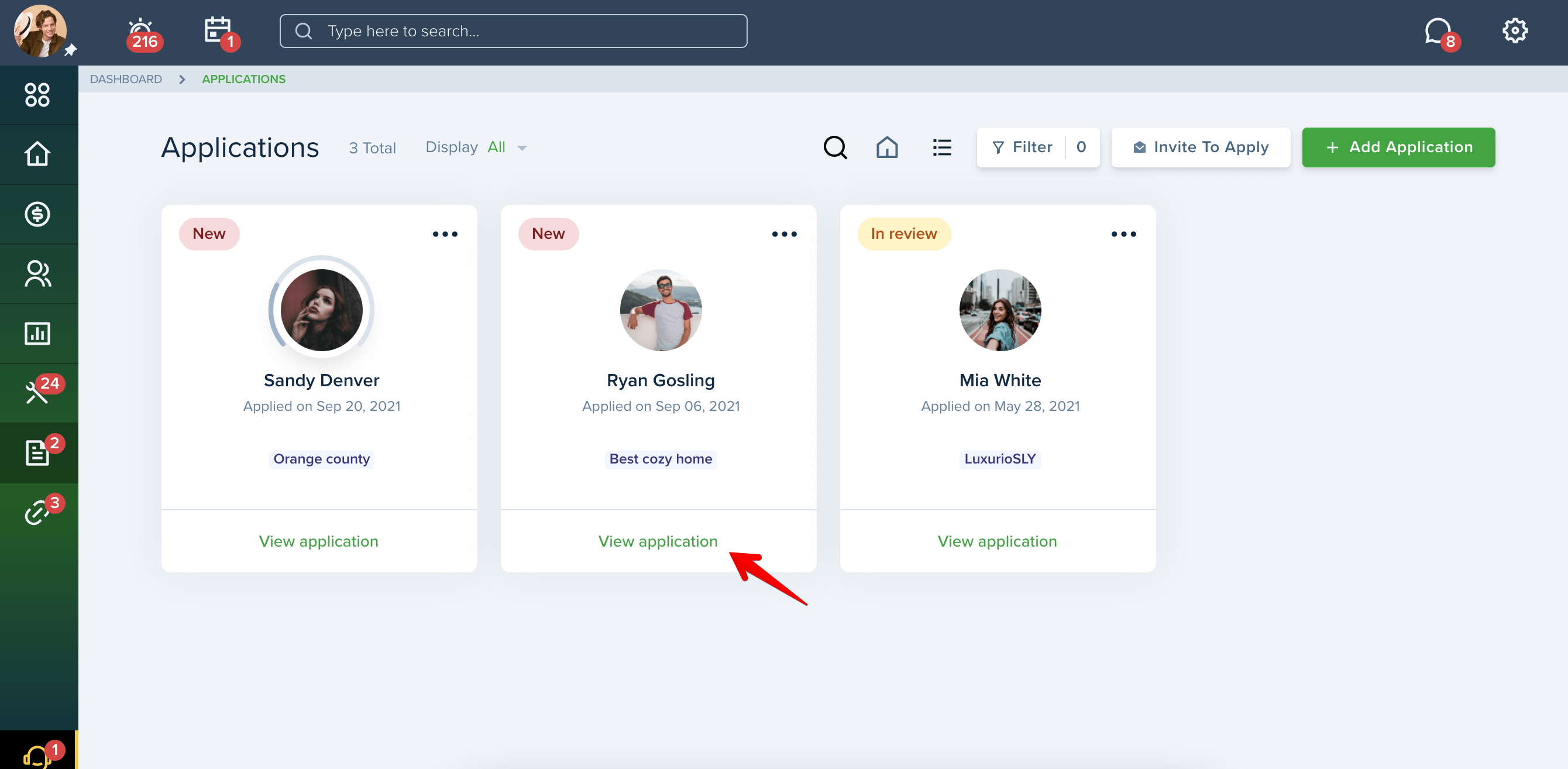Screen dimensions: 1568x769
Task: Click the Sandy Denver name
Action: click(x=321, y=380)
